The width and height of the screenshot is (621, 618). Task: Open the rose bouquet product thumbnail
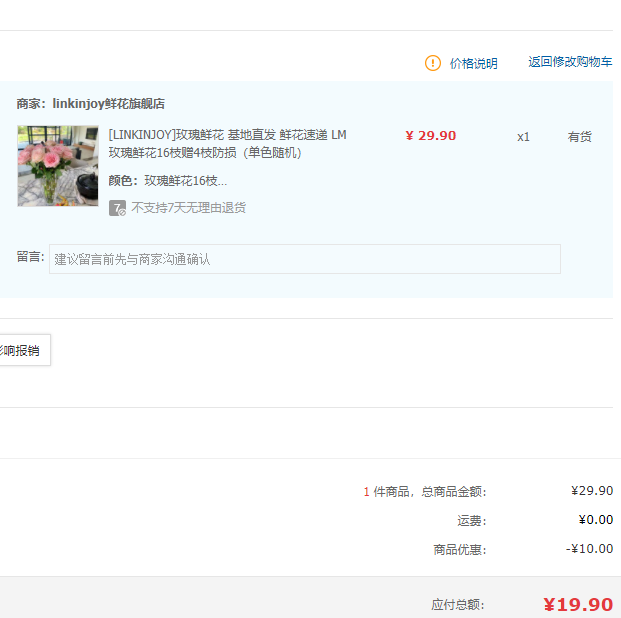58,166
